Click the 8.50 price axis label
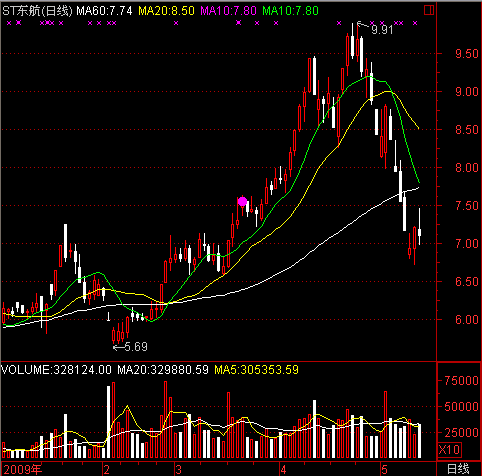The width and height of the screenshot is (482, 476). [x=467, y=130]
